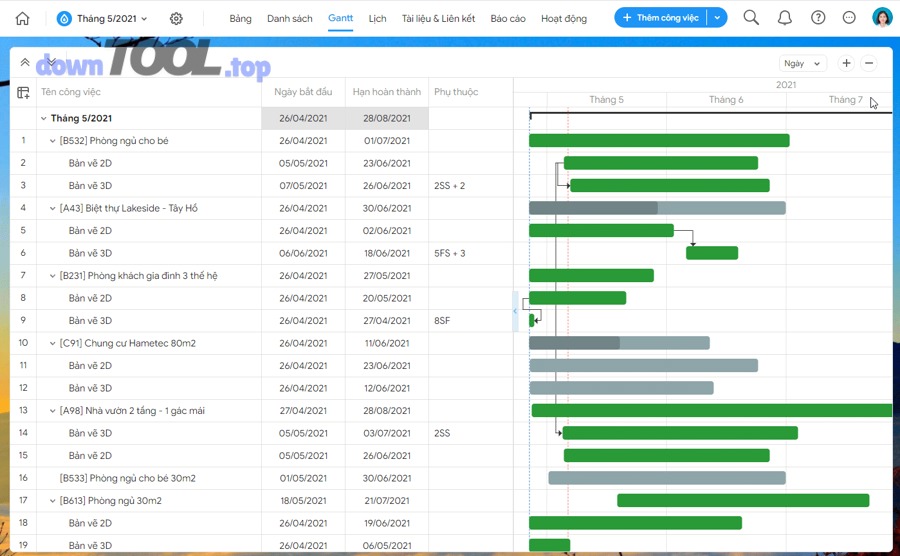The height and width of the screenshot is (556, 900).
Task: Open the help question mark icon
Action: tap(818, 18)
